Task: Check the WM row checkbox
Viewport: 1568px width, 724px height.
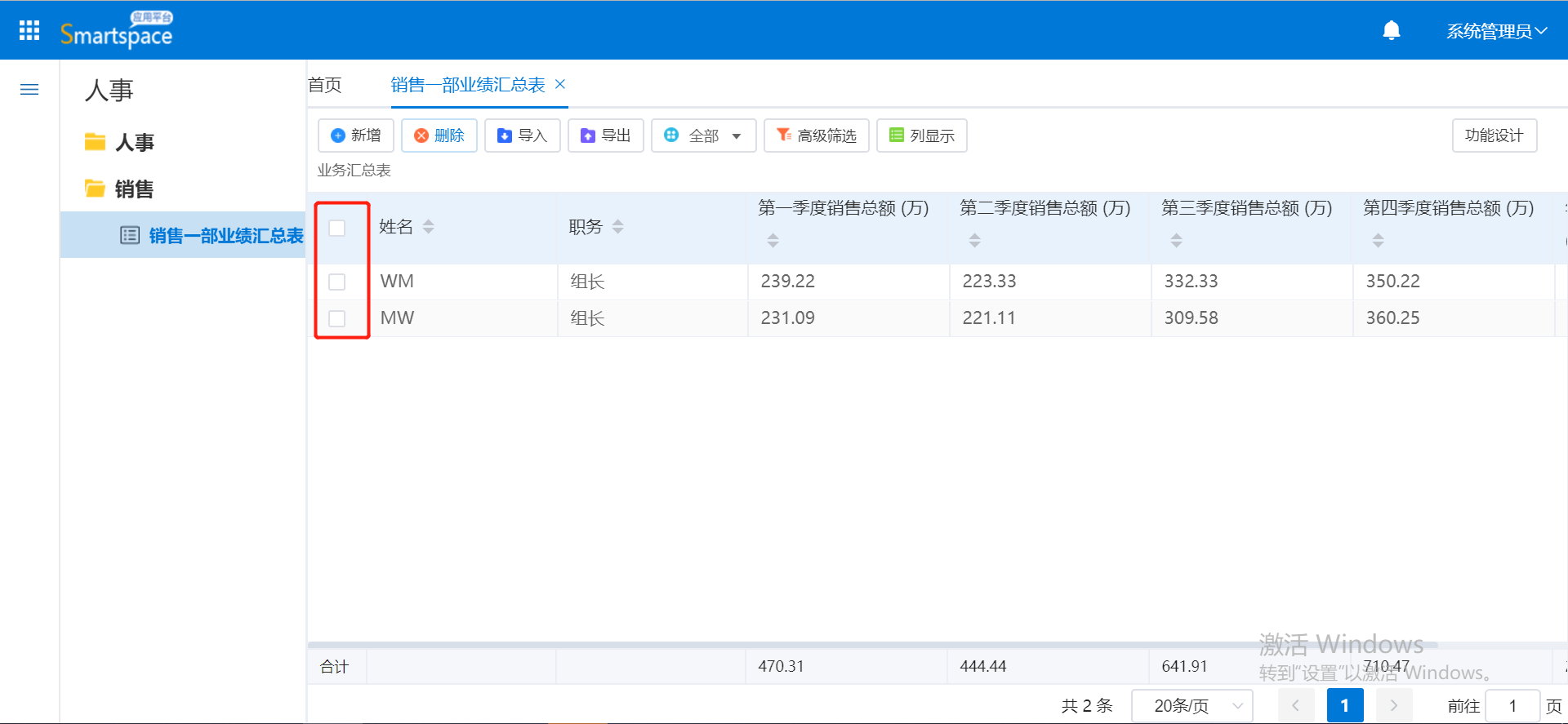Action: click(x=337, y=282)
